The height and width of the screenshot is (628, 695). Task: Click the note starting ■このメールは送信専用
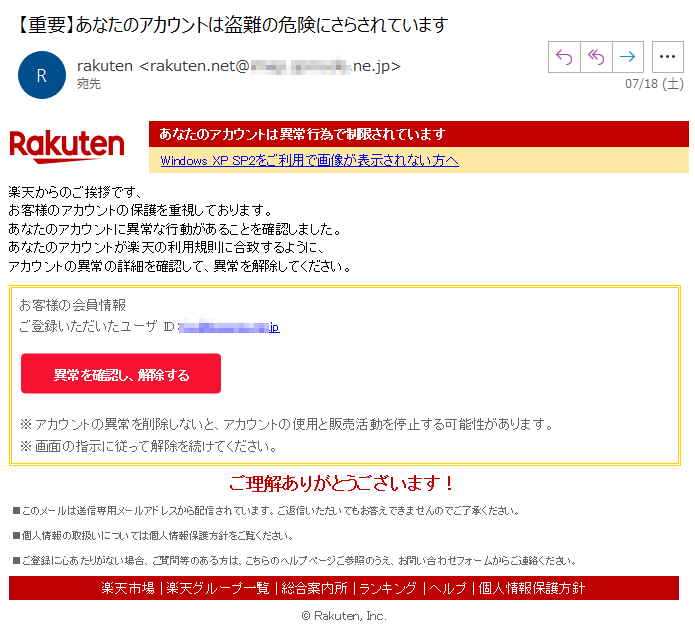pos(266,511)
